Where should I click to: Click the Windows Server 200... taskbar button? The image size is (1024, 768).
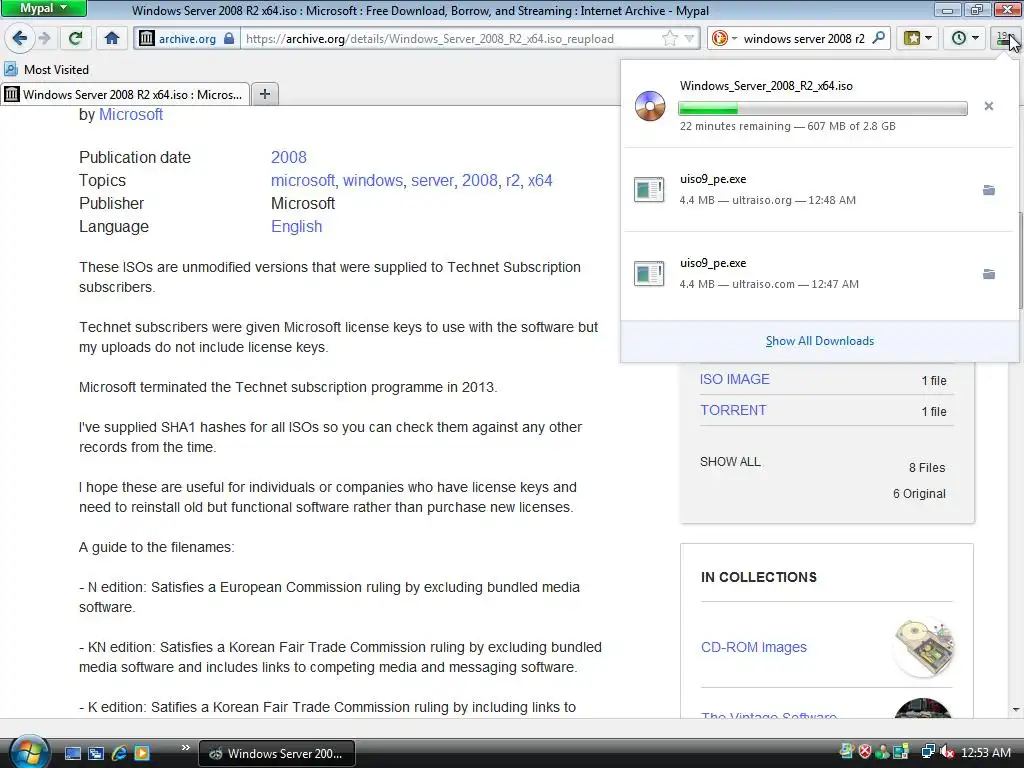pos(276,754)
